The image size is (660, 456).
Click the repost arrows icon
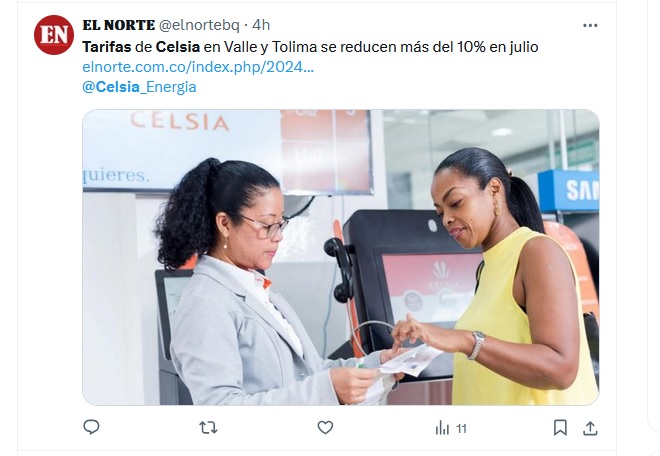point(208,428)
